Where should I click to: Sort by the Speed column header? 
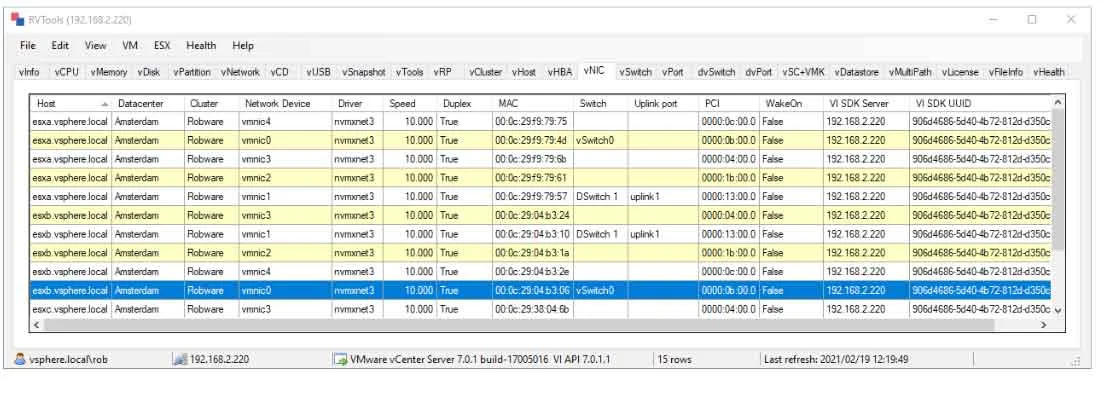point(410,103)
